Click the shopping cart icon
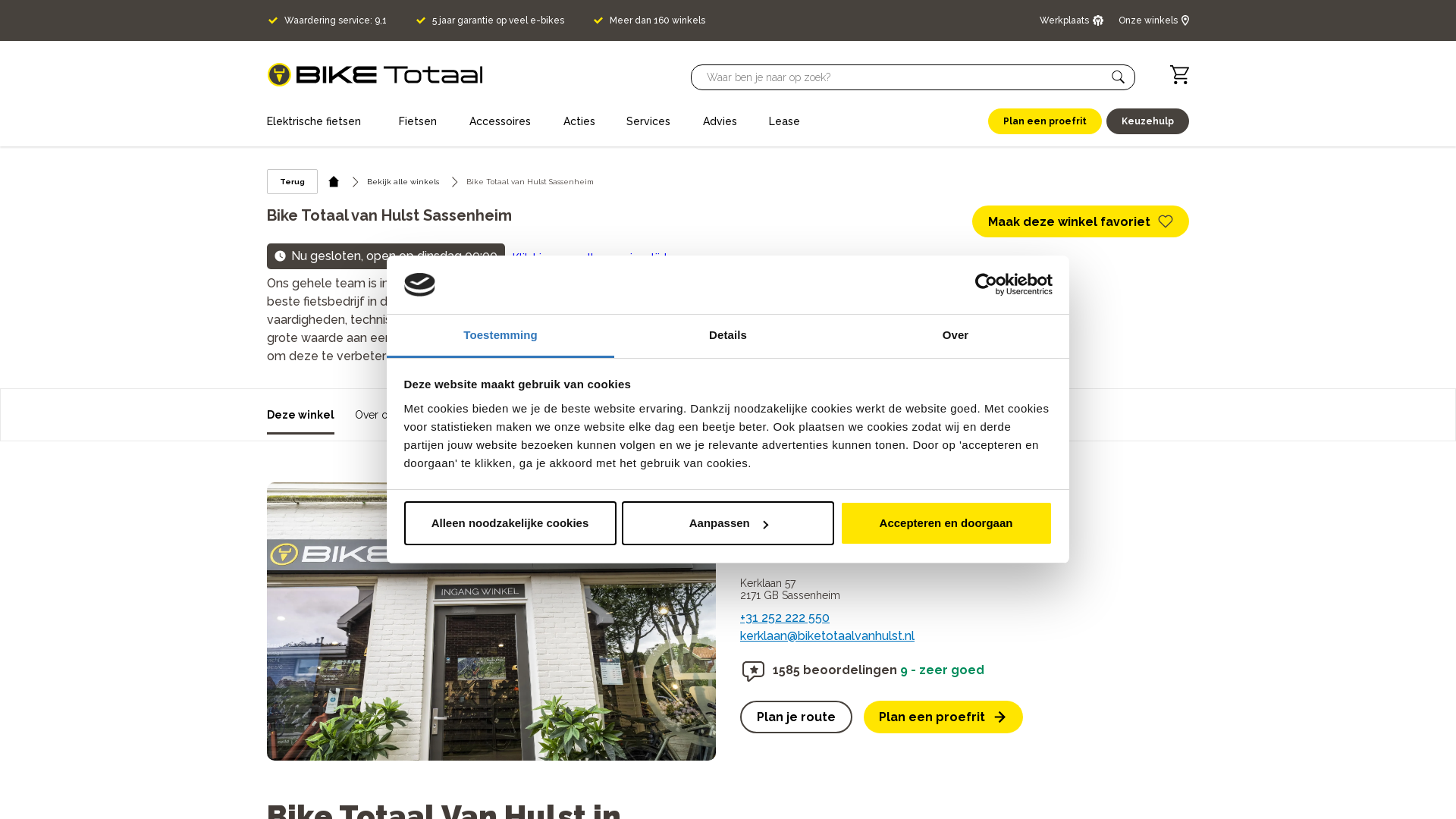The image size is (1456, 819). (x=1179, y=75)
